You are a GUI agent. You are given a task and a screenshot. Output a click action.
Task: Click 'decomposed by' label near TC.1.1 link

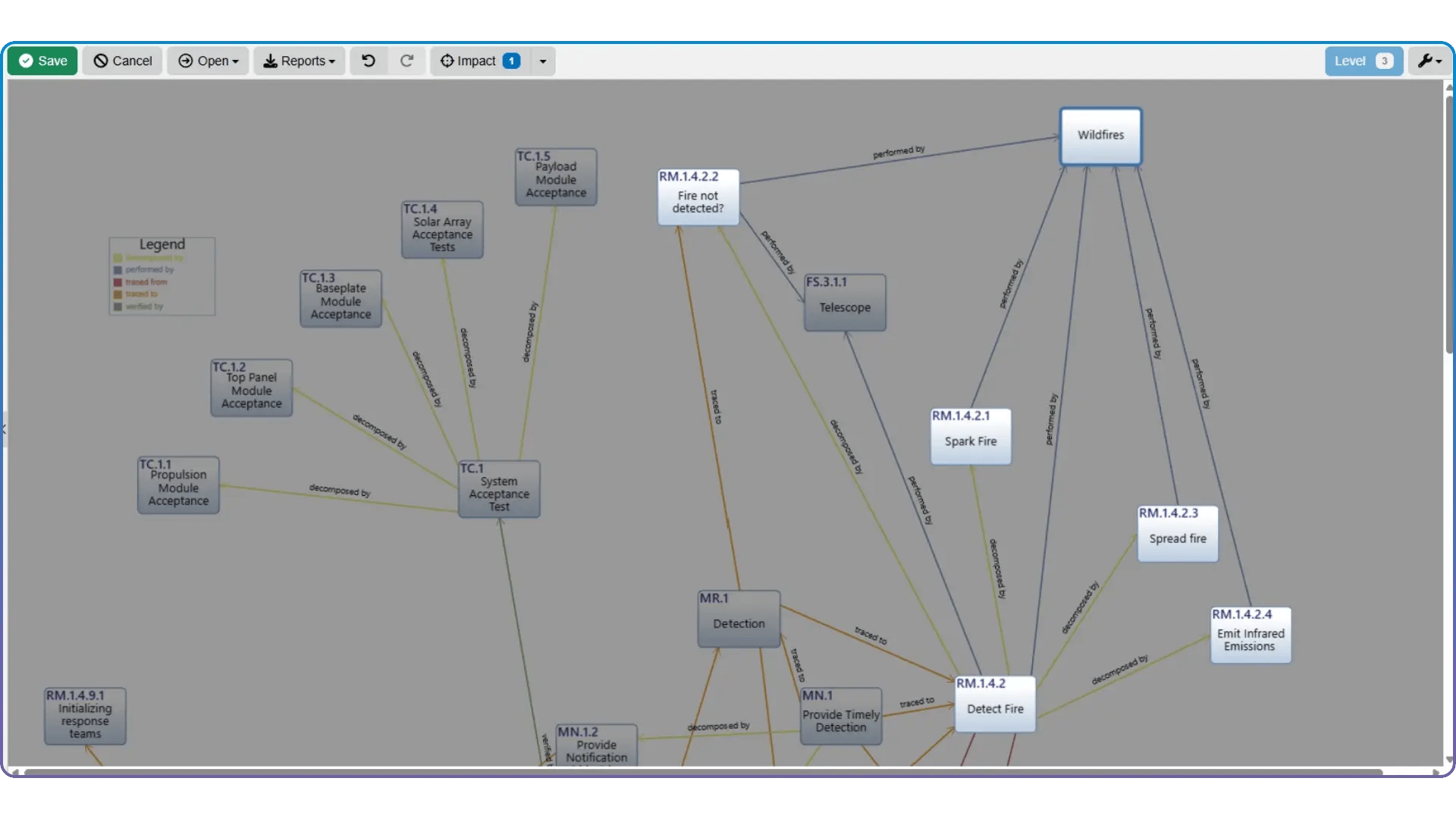(340, 491)
